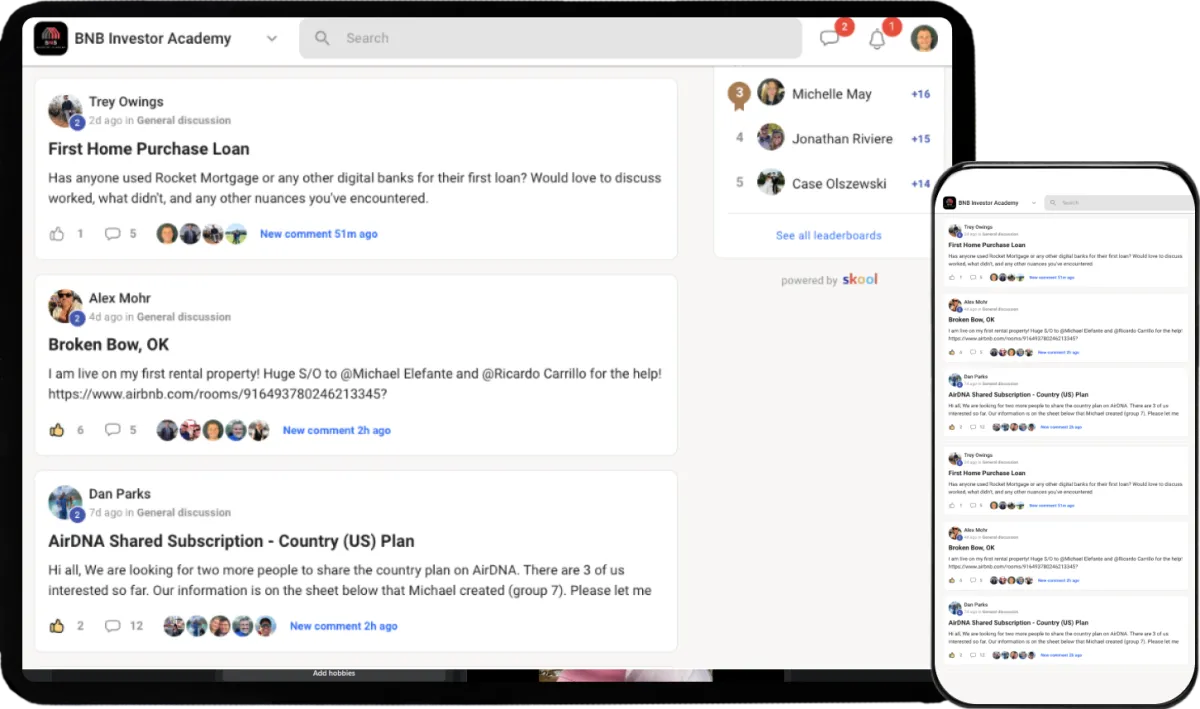The image size is (1200, 709).
Task: Click Jonathan Riviere's leaderboard avatar
Action: 771,137
